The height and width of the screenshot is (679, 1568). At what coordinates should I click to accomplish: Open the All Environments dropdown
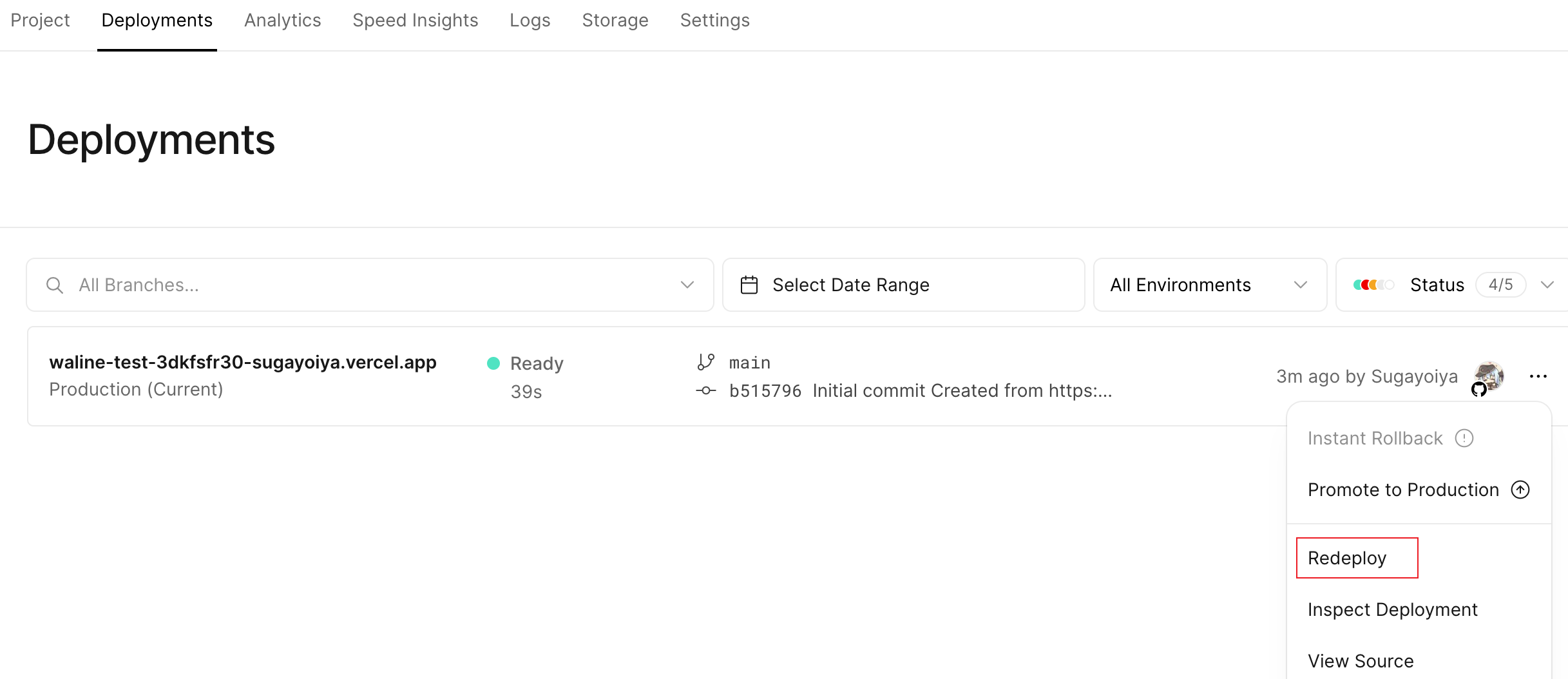tap(1210, 285)
